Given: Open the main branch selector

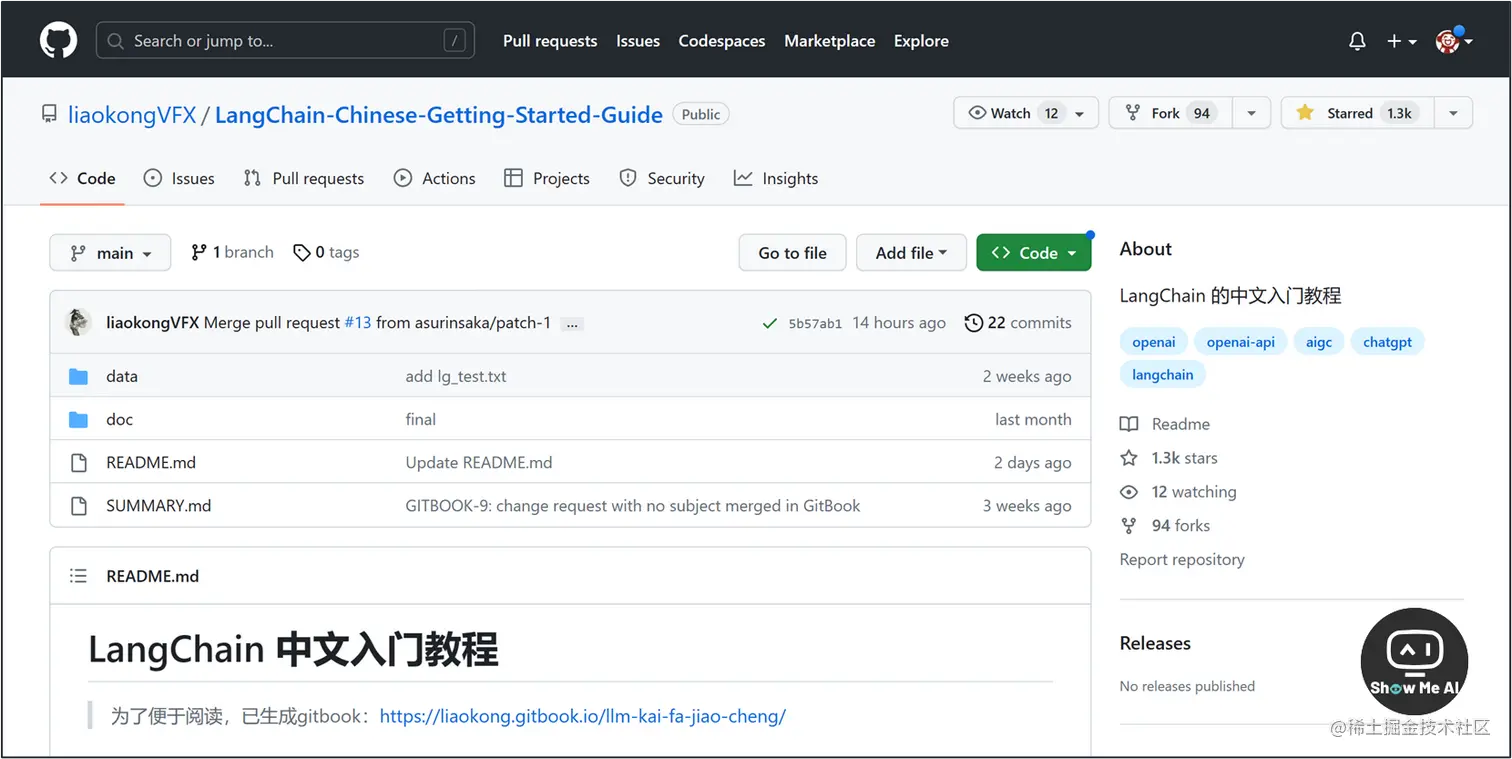Looking at the screenshot, I should coord(110,253).
